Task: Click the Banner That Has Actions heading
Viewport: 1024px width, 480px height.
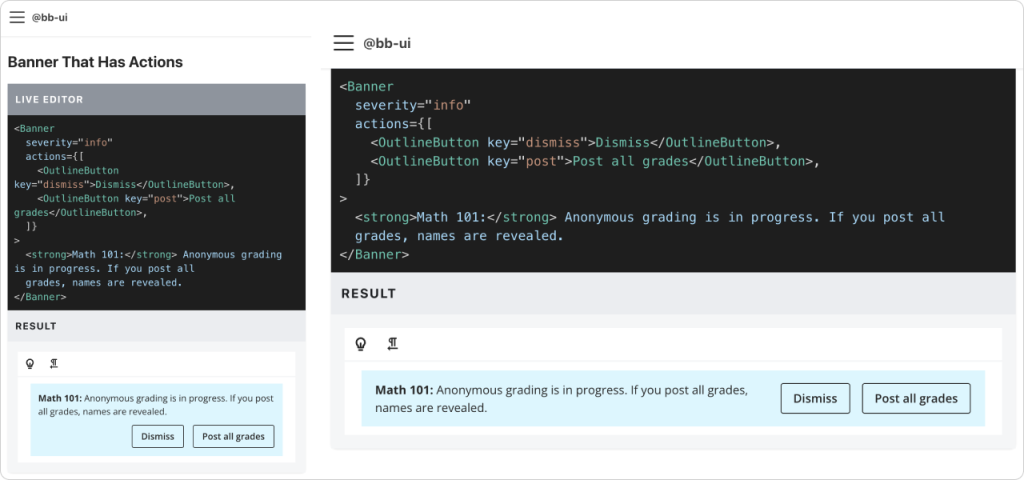Action: tap(95, 62)
